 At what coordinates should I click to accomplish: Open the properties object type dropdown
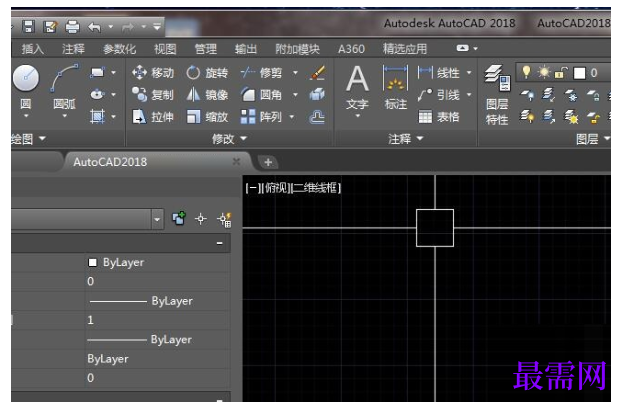tap(157, 219)
